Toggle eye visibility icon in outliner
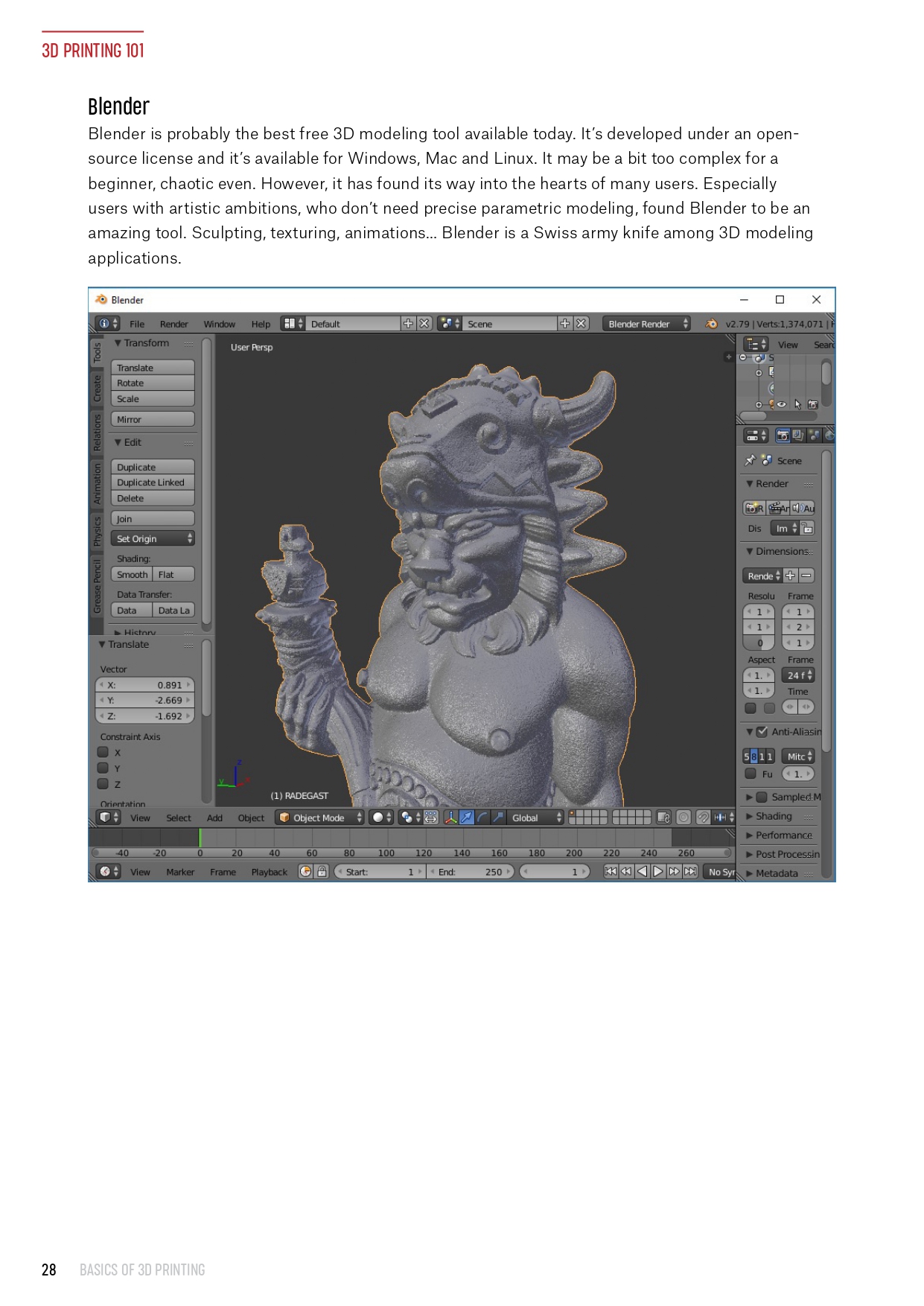Viewport: 924px width, 1306px height. (782, 404)
